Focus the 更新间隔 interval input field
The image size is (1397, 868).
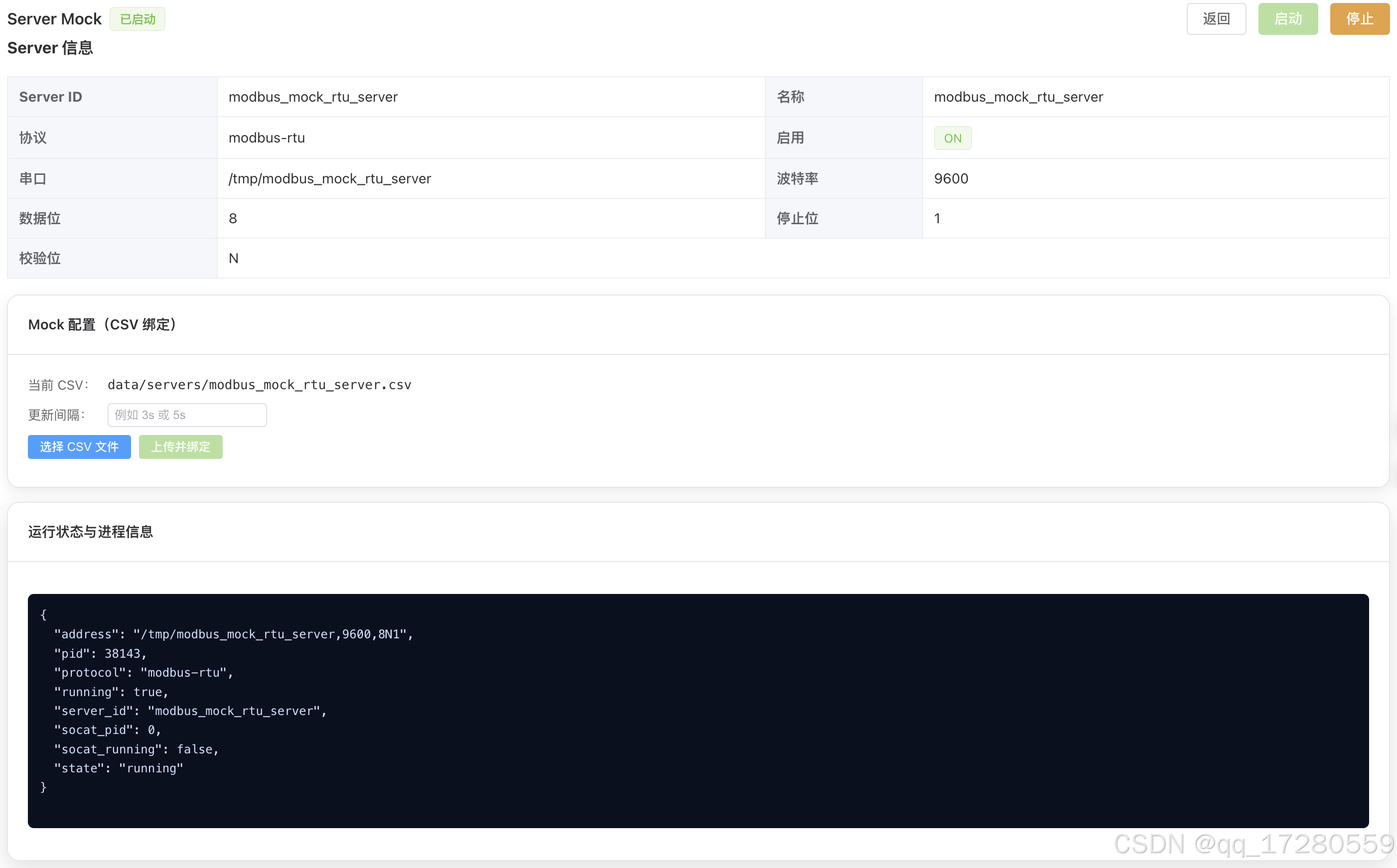[187, 415]
